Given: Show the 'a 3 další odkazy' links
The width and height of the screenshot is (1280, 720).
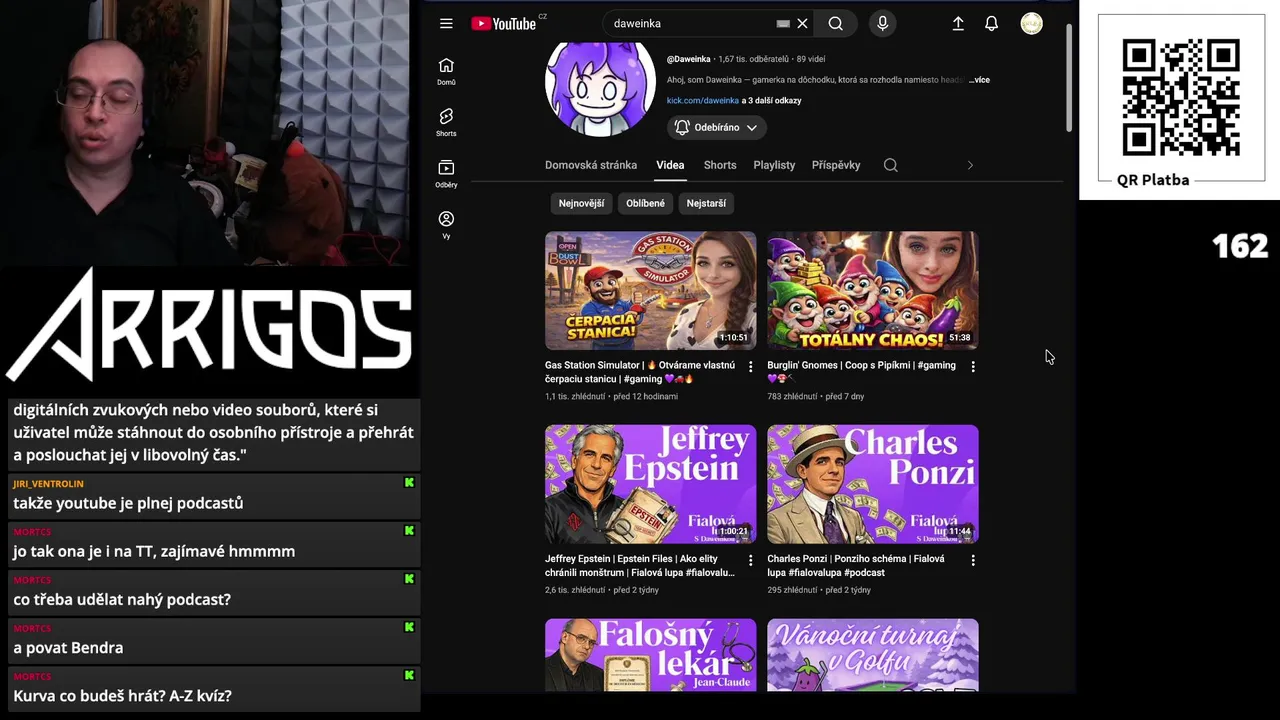Looking at the screenshot, I should 771,101.
